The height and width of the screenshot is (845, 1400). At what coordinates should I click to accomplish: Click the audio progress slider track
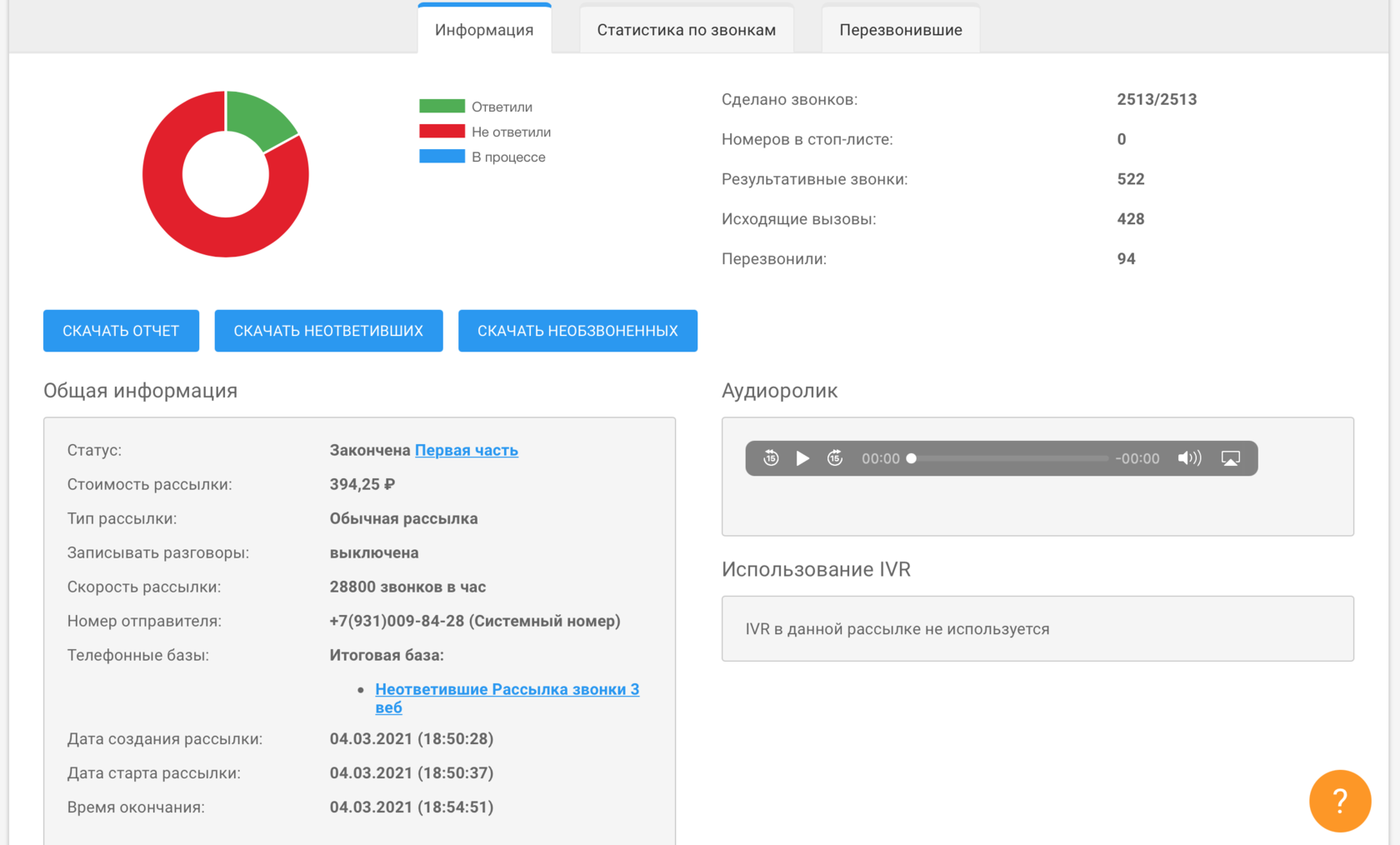(x=1009, y=458)
